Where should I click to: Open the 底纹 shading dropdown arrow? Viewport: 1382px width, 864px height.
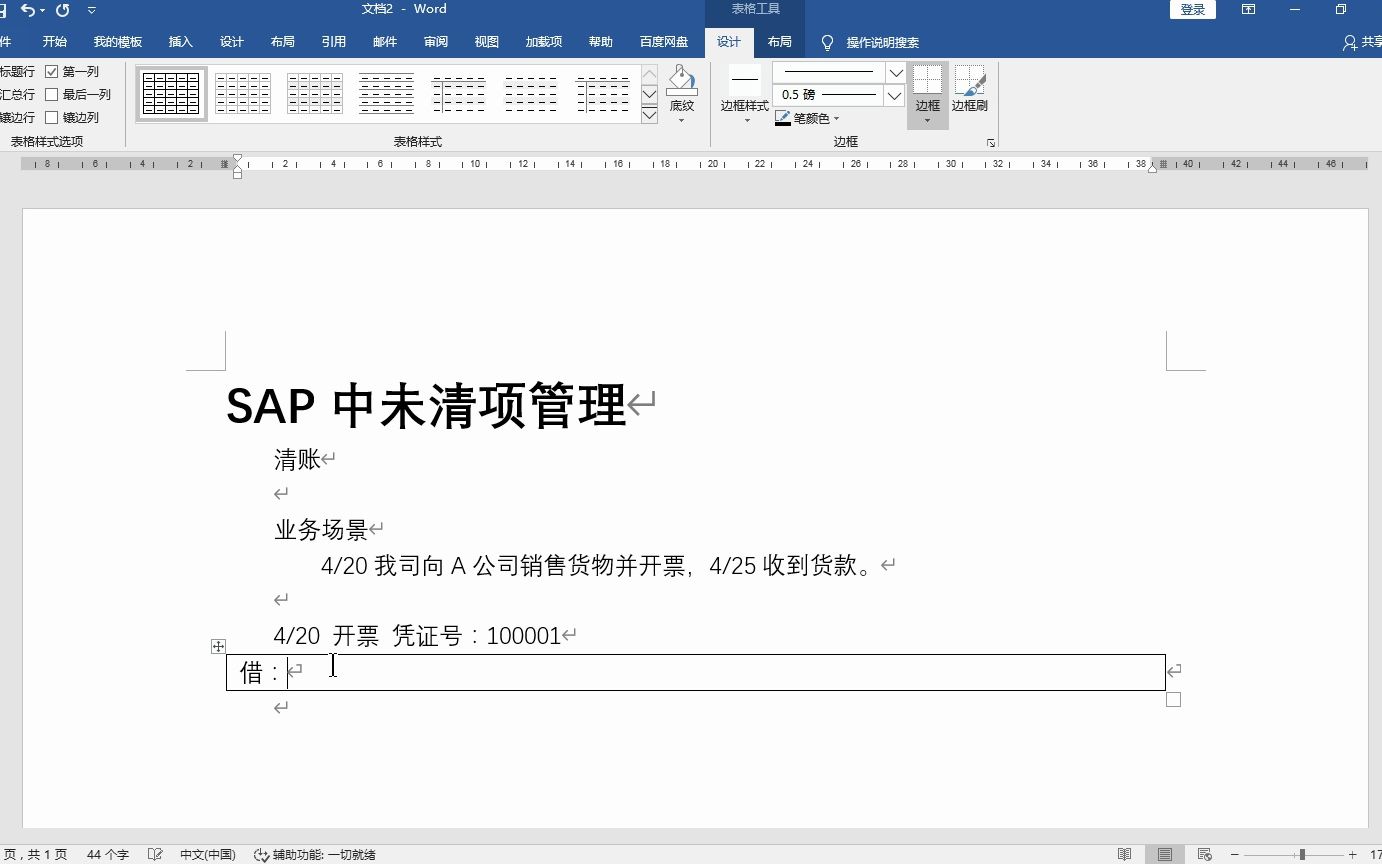coord(682,121)
